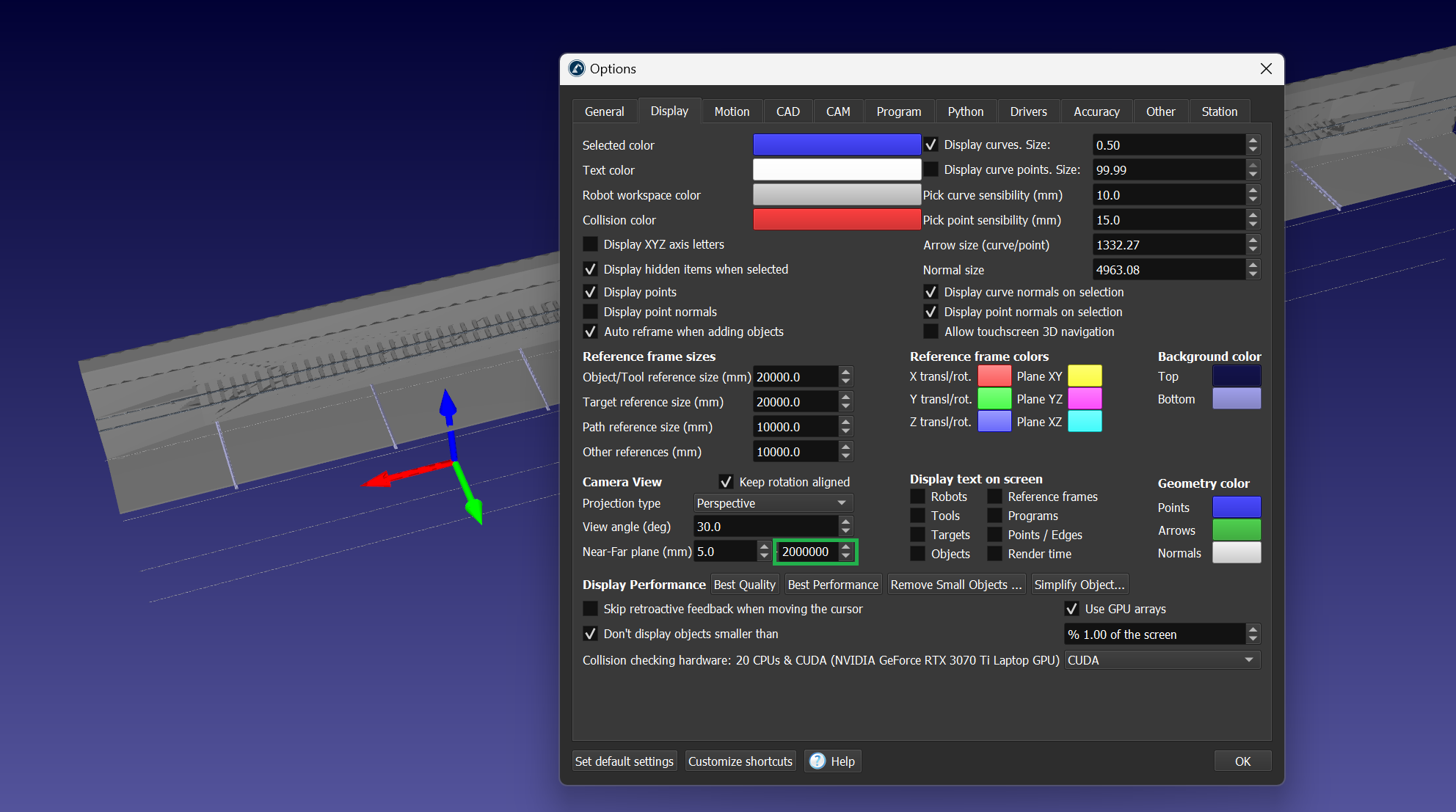This screenshot has width=1456, height=812.
Task: Go to the Station tab
Action: [x=1219, y=111]
